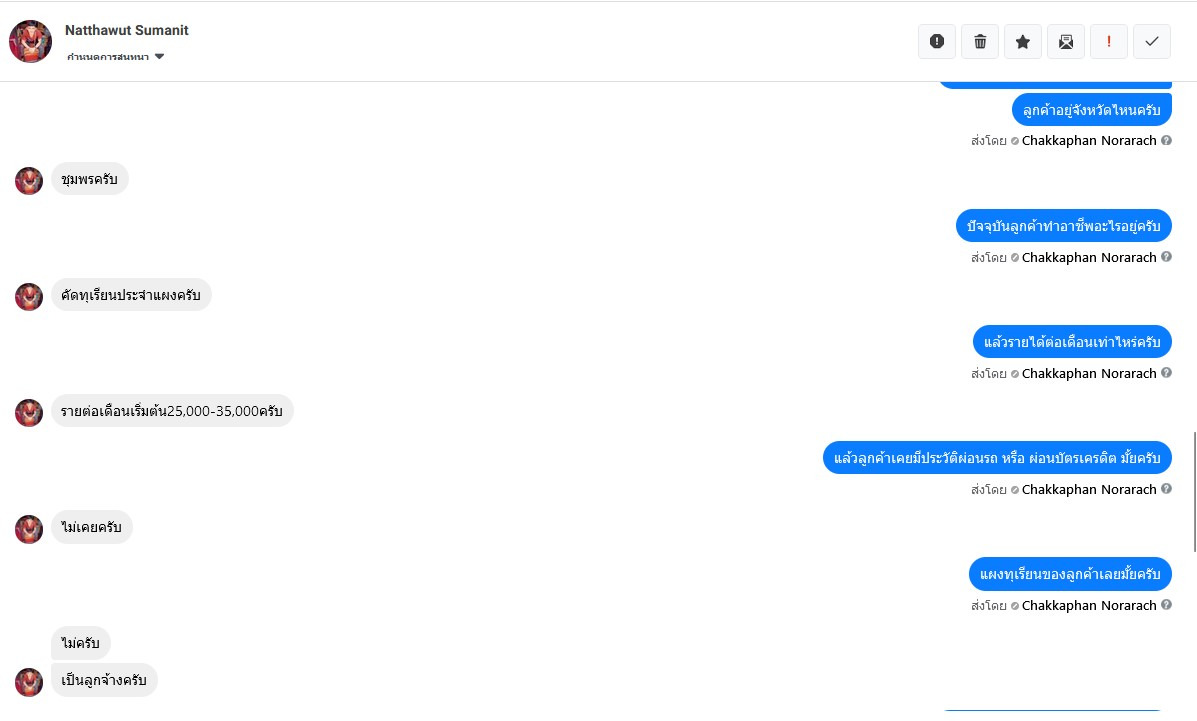Screen dimensions: 1197x721
Task: Click the verified badge icon under the credit history question
Action: click(1015, 490)
